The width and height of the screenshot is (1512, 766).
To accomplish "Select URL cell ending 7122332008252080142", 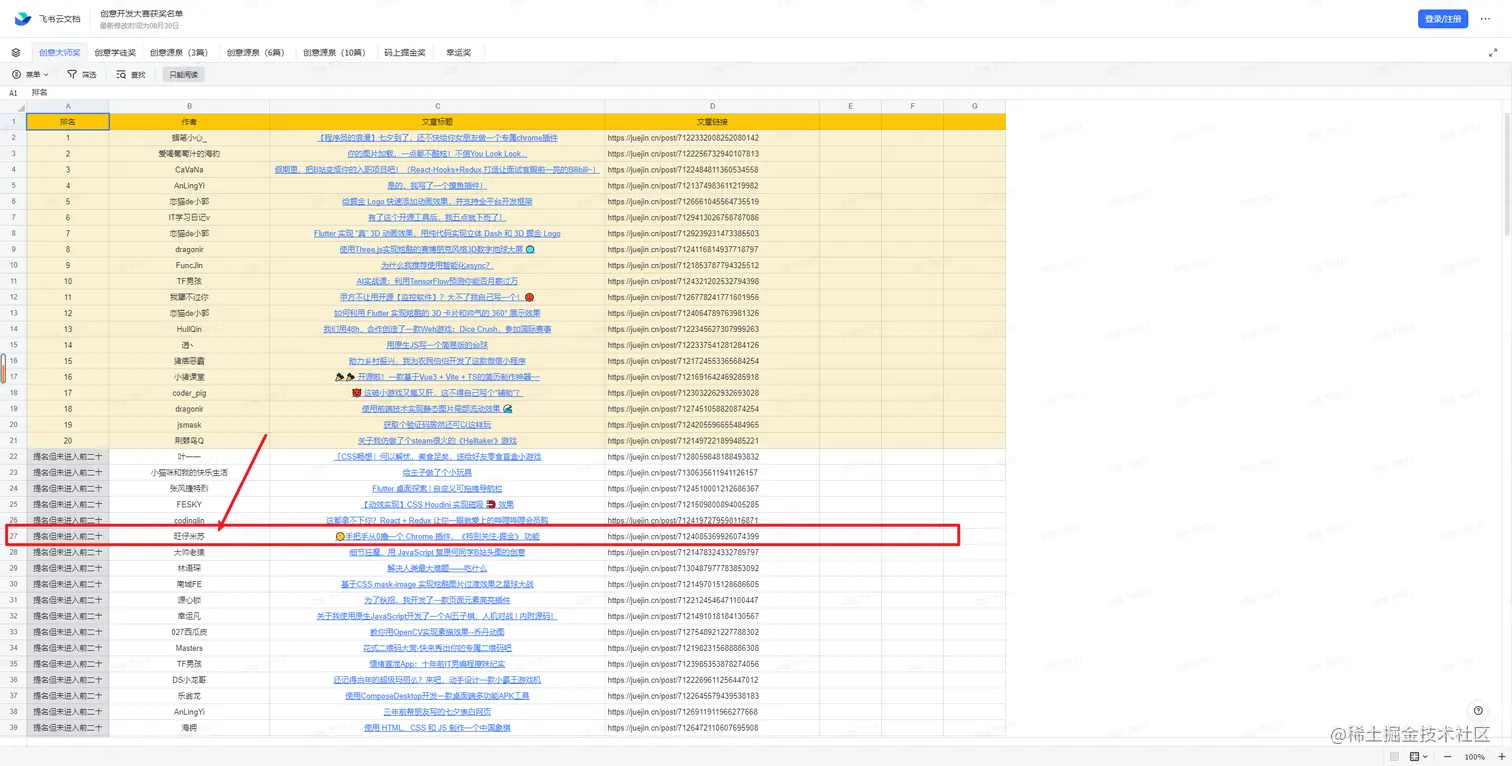I will click(712, 137).
